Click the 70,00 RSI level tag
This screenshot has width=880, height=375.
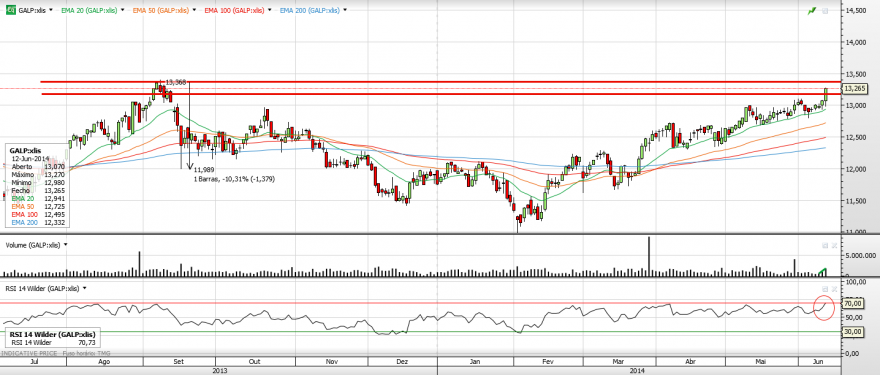click(x=852, y=303)
